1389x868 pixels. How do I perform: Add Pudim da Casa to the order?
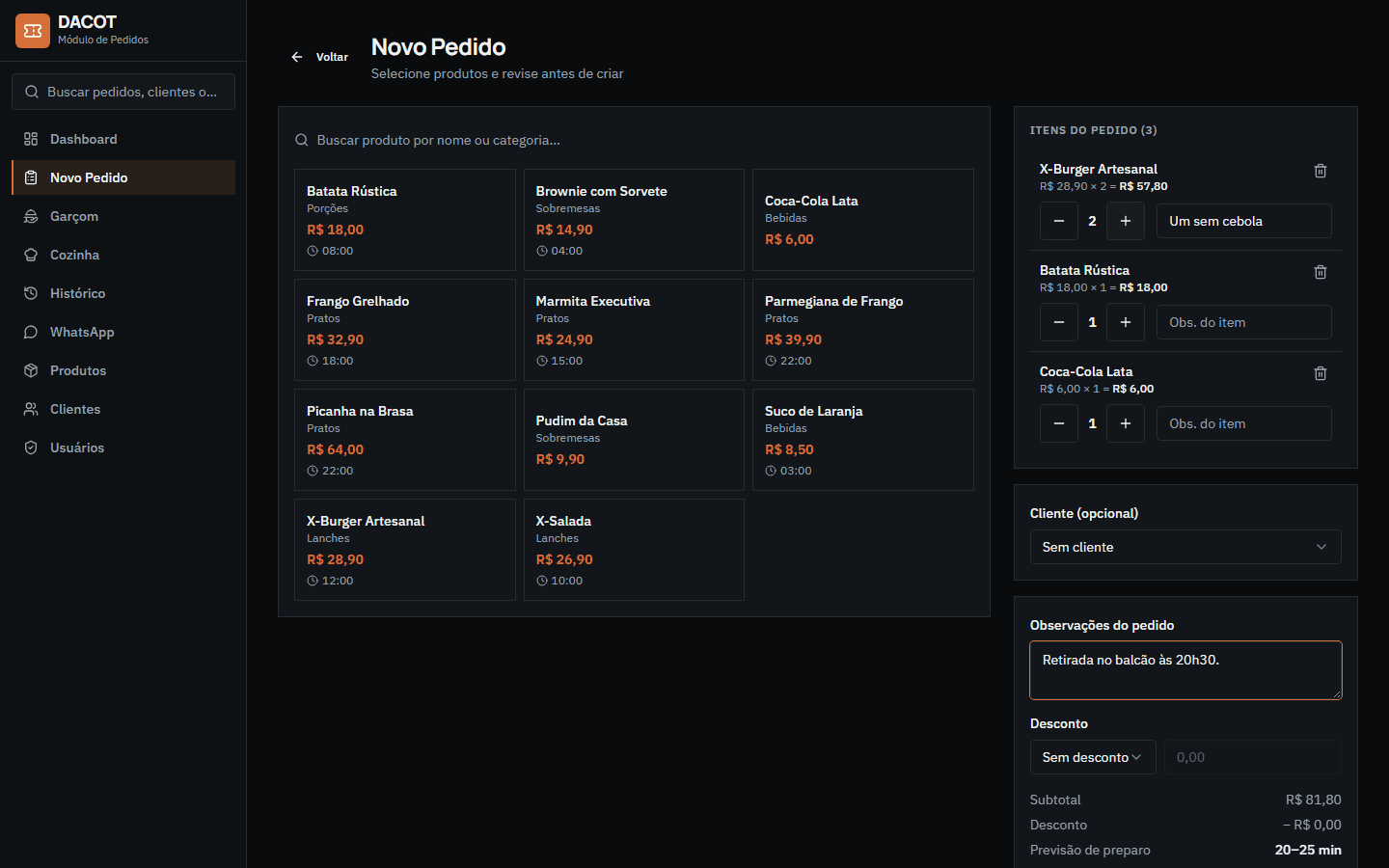pyautogui.click(x=634, y=440)
